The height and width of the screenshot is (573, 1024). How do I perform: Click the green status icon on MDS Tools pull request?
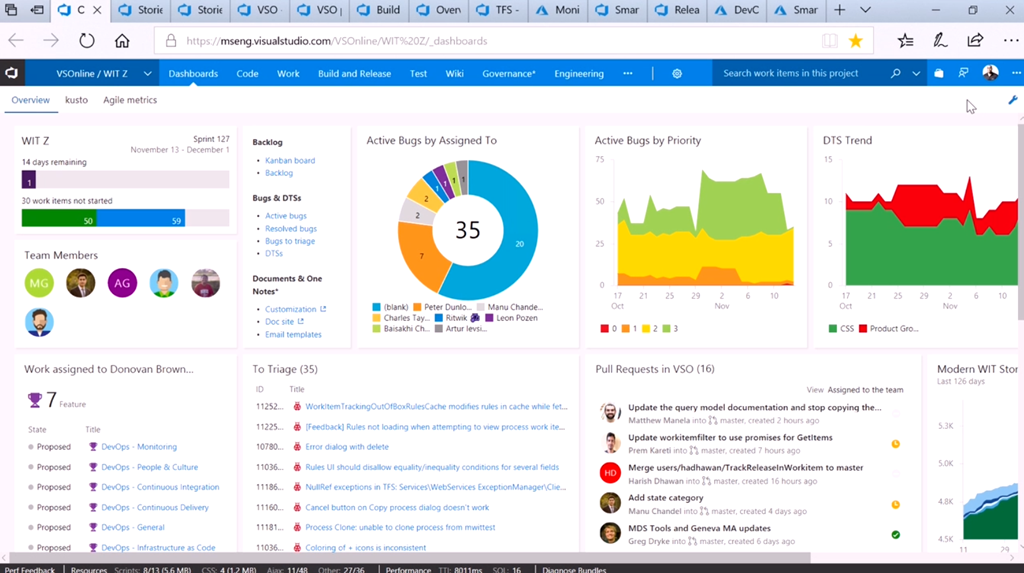[895, 535]
